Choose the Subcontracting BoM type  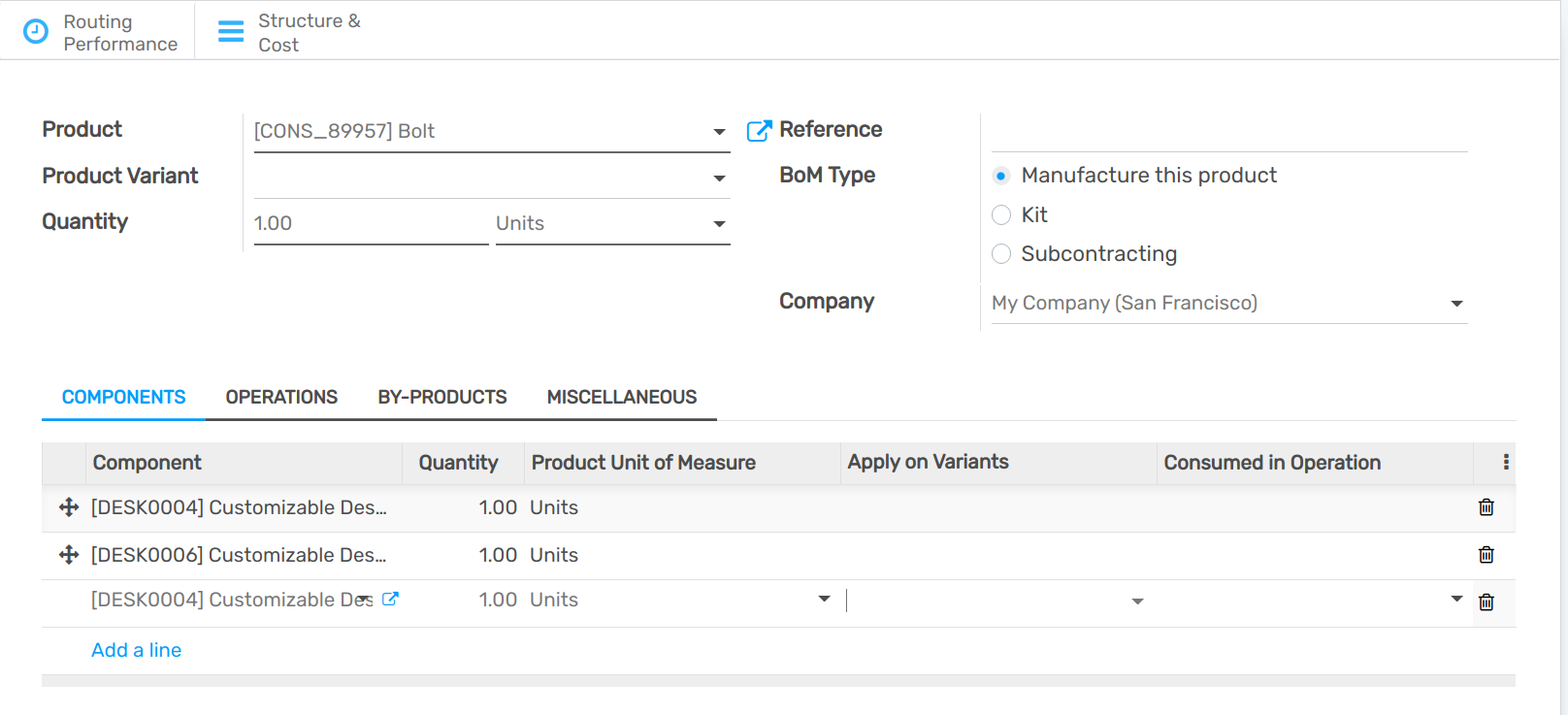pyautogui.click(x=1001, y=254)
